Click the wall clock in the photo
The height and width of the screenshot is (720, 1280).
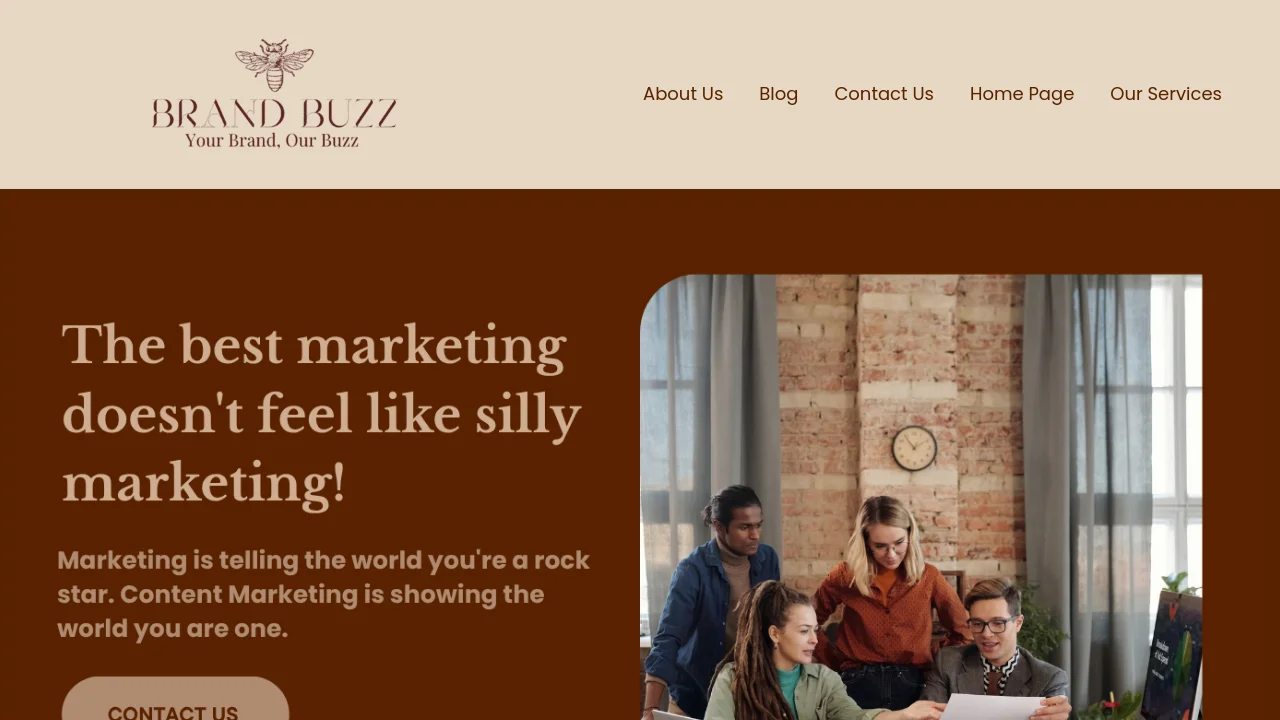pos(914,448)
